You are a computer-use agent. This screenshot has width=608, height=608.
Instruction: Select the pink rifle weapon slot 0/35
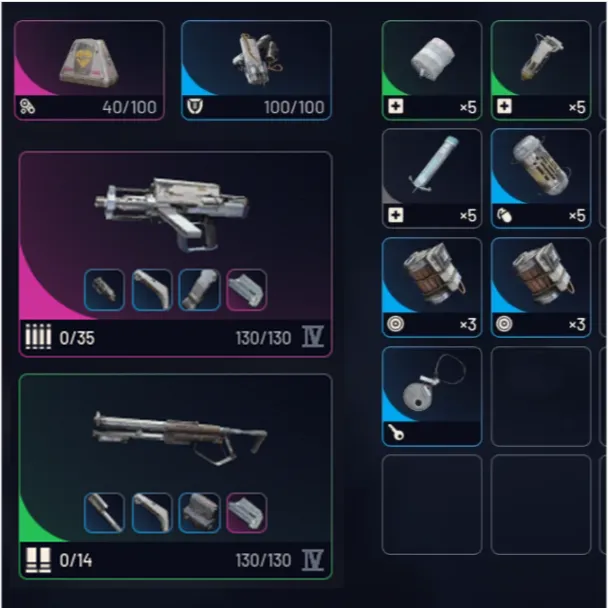click(175, 254)
